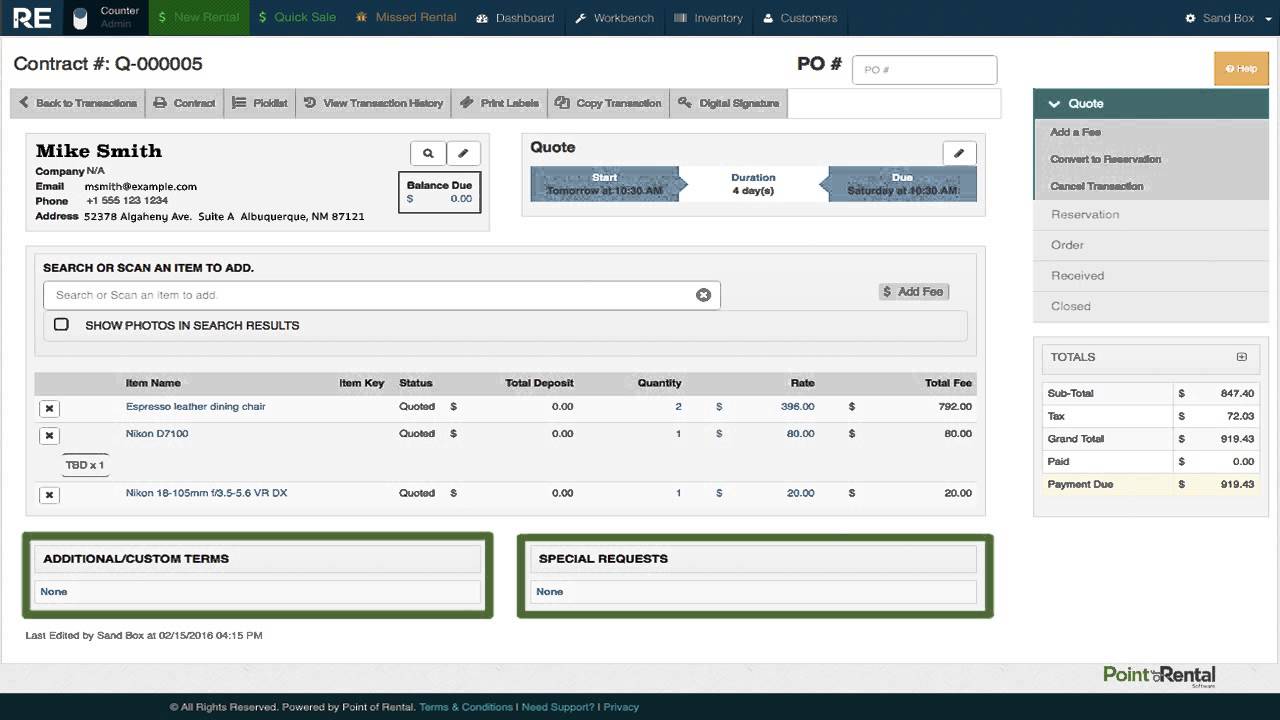Expand the Totals panel details
This screenshot has height=720, width=1280.
coord(1241,356)
